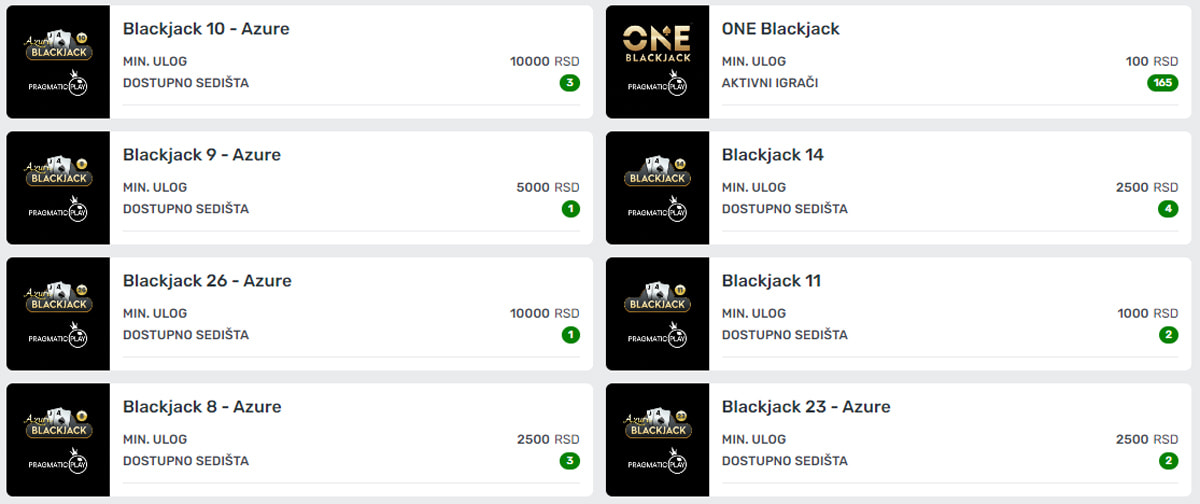
Task: Click the Blackjack 26 - Azure title
Action: [207, 281]
